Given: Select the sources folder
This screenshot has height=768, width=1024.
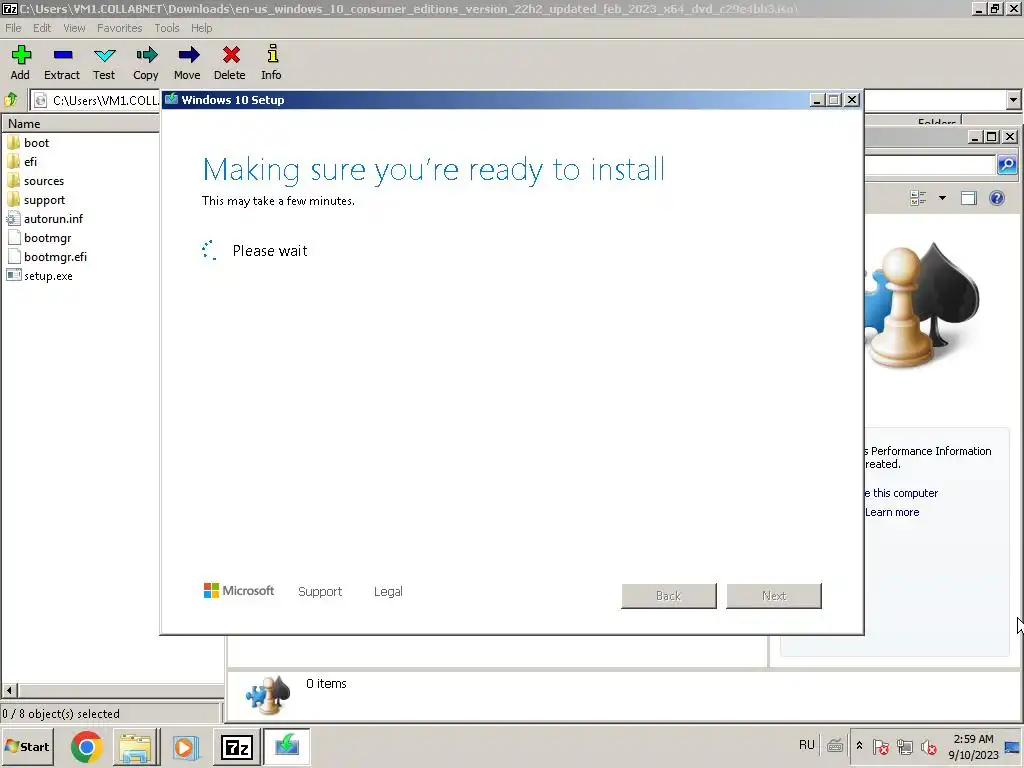Looking at the screenshot, I should click(x=35, y=181).
